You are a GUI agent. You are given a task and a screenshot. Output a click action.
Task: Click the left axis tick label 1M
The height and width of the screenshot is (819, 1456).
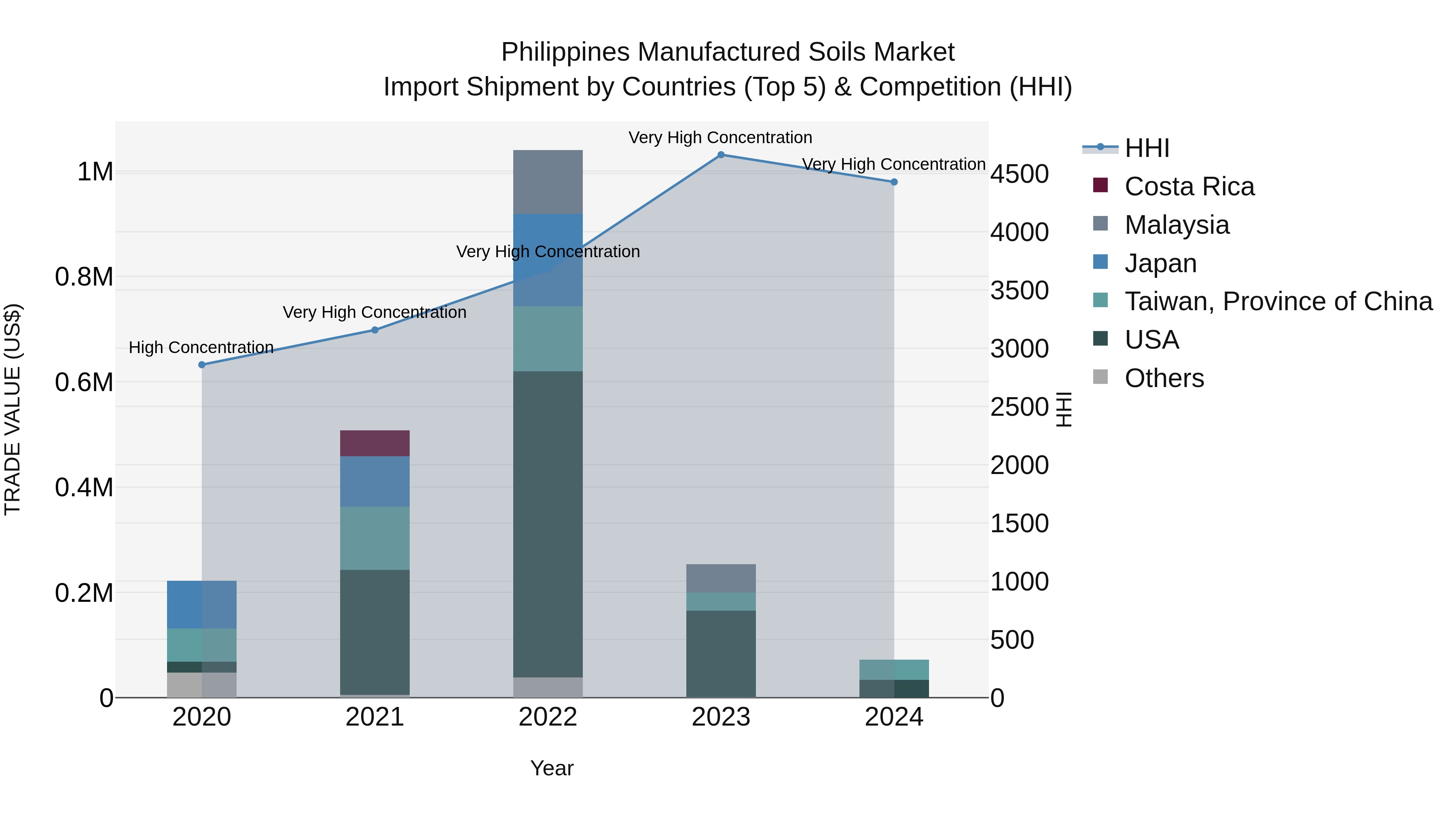pos(95,172)
